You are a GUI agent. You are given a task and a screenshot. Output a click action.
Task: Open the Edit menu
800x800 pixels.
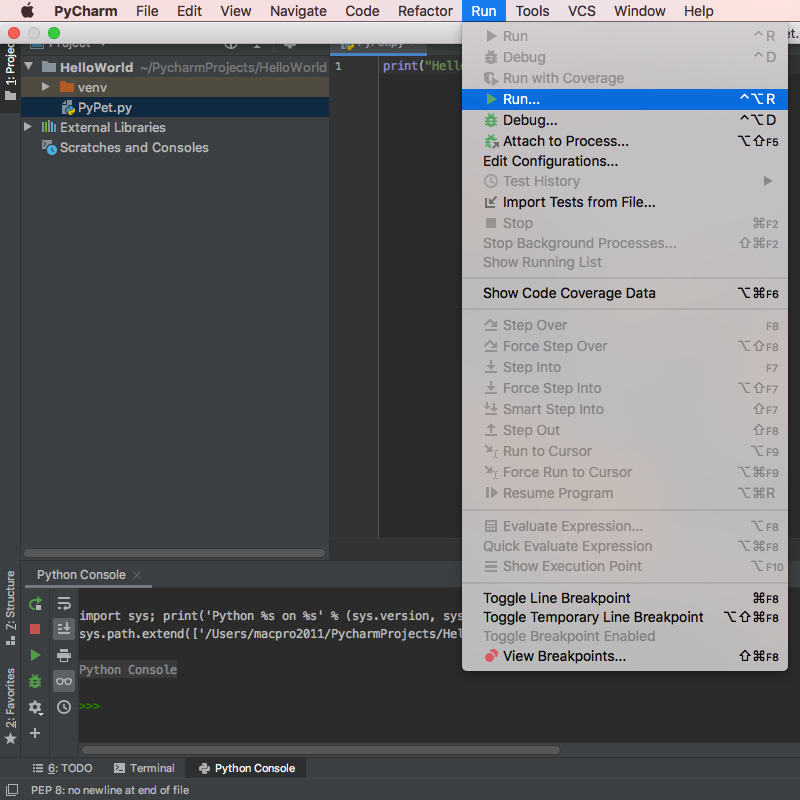189,11
